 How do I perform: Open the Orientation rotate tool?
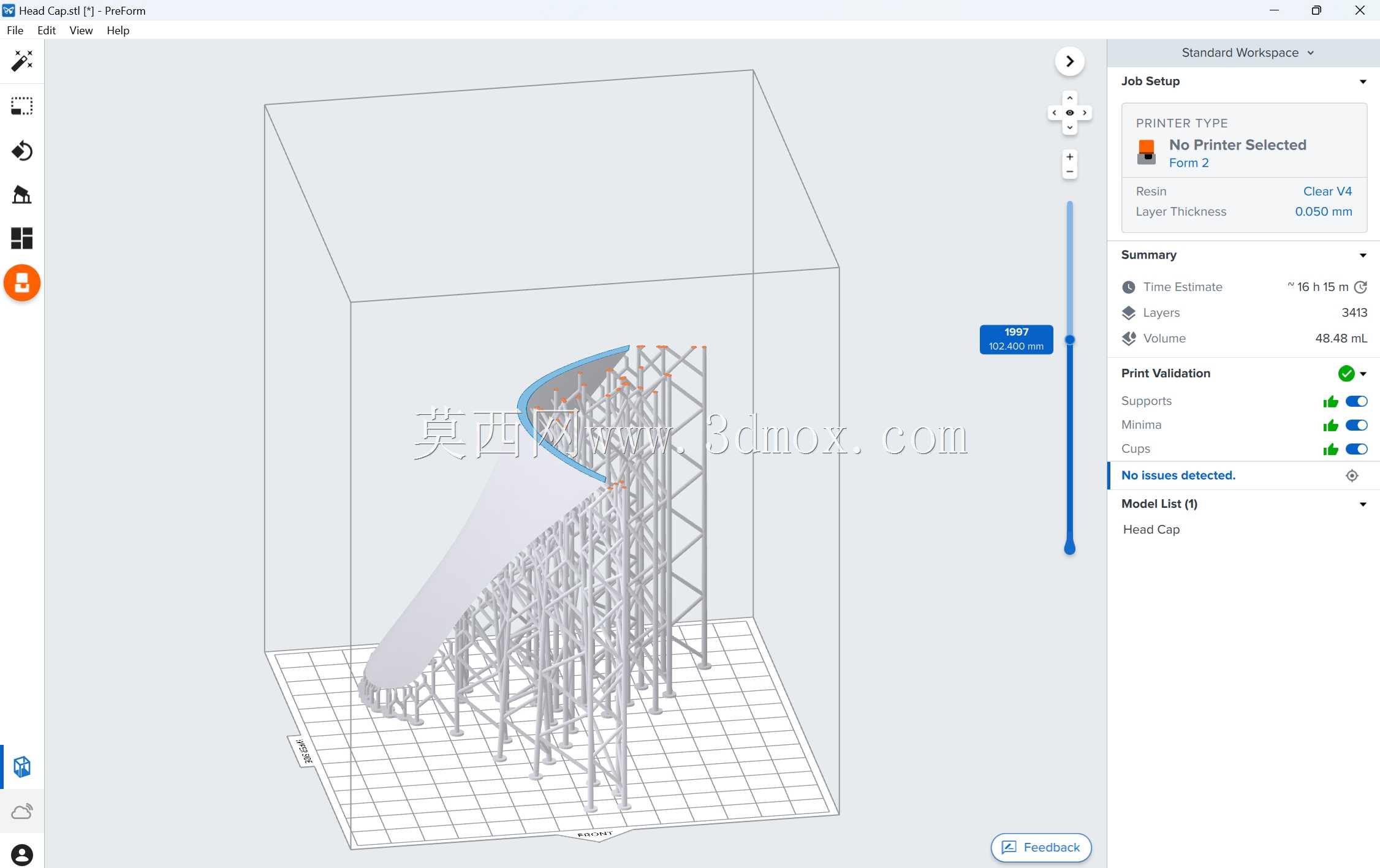point(22,151)
